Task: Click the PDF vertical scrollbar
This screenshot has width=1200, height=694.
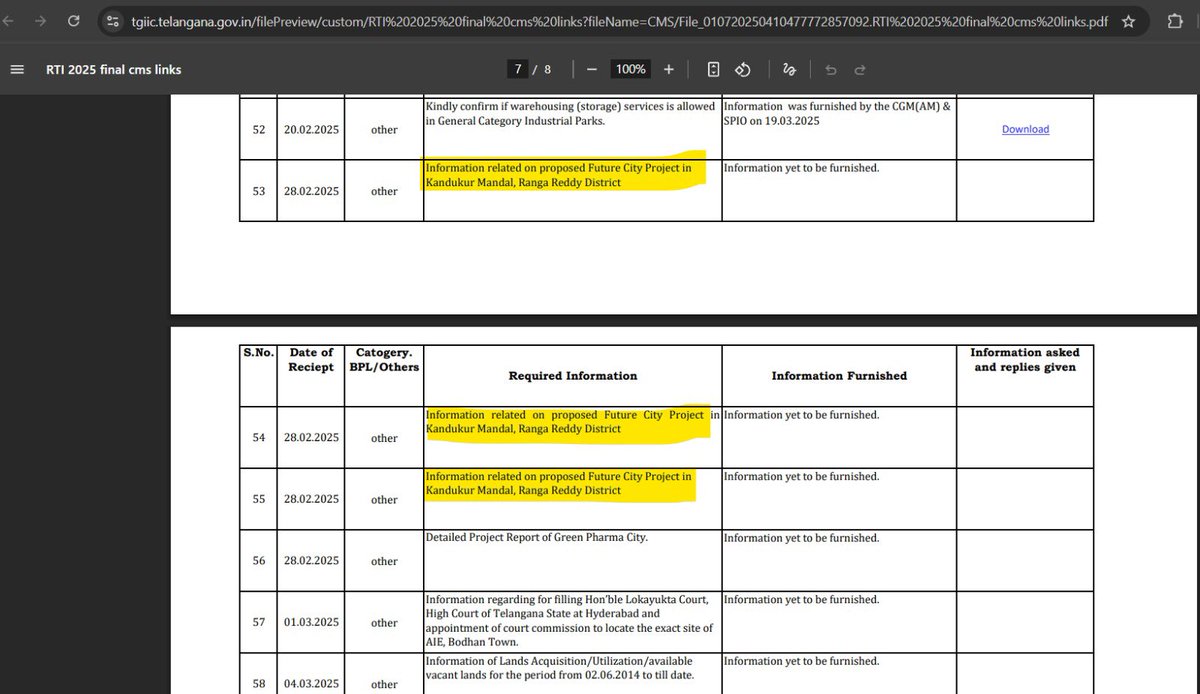Action: pos(1194,300)
